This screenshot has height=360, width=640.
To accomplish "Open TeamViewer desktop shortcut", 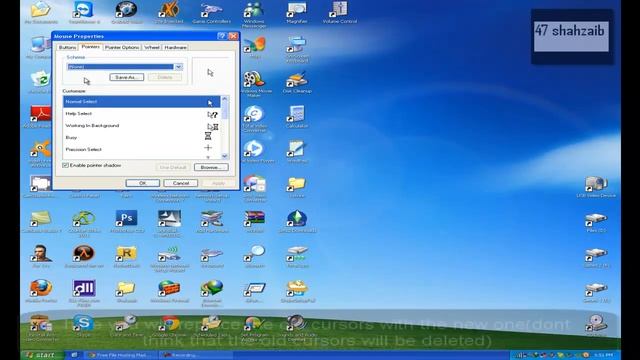I will pos(84,12).
